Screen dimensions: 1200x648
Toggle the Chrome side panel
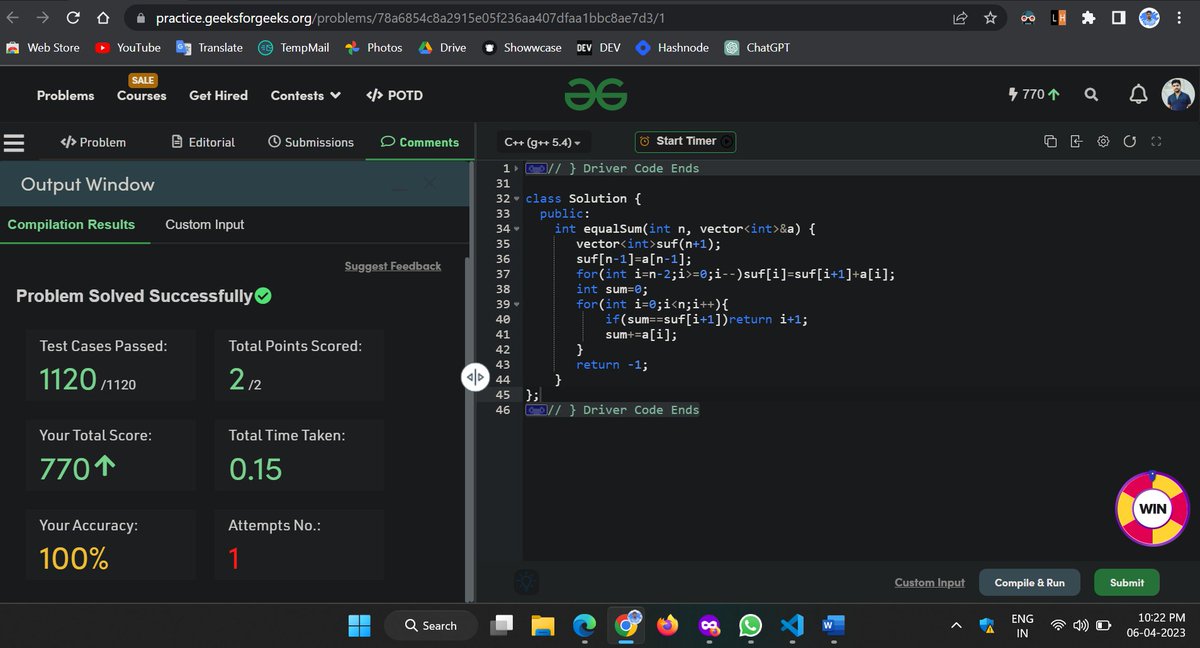click(x=1118, y=18)
